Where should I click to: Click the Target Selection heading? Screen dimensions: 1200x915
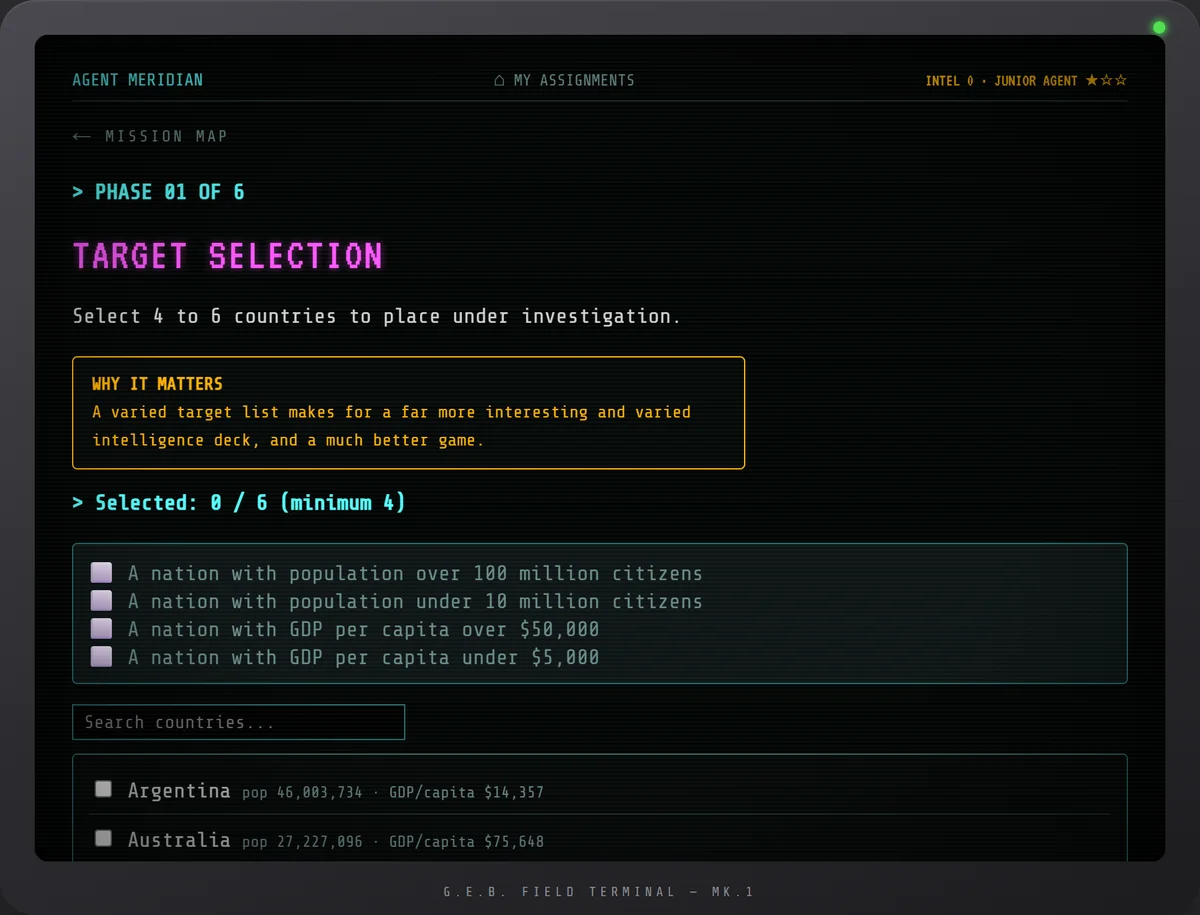coord(228,256)
